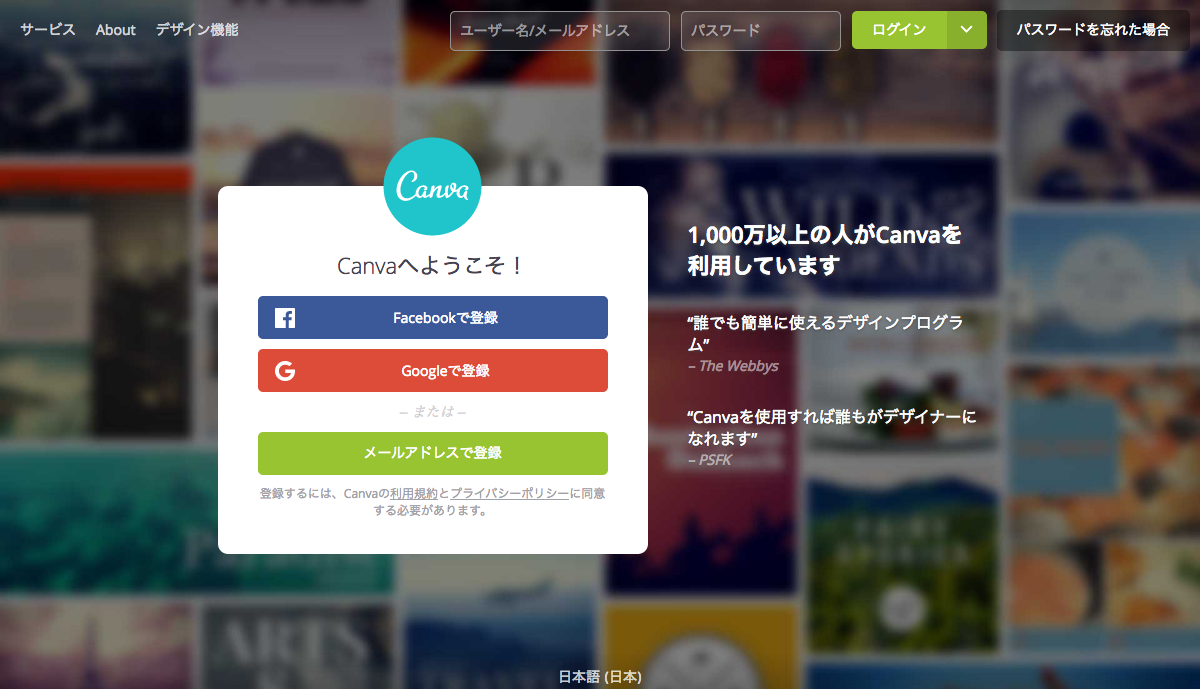Open the dropdown arrow beside ログイン
The width and height of the screenshot is (1200, 689).
coord(966,30)
